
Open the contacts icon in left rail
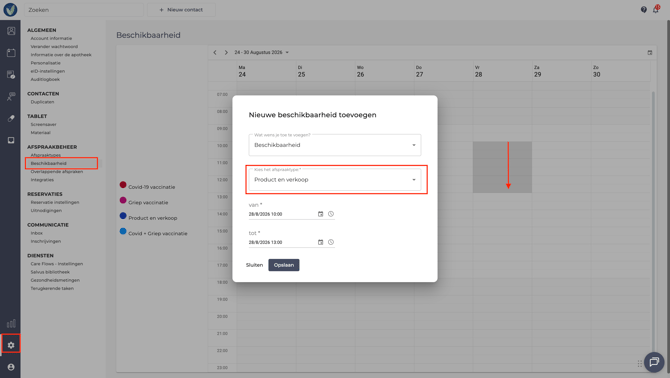point(11,31)
